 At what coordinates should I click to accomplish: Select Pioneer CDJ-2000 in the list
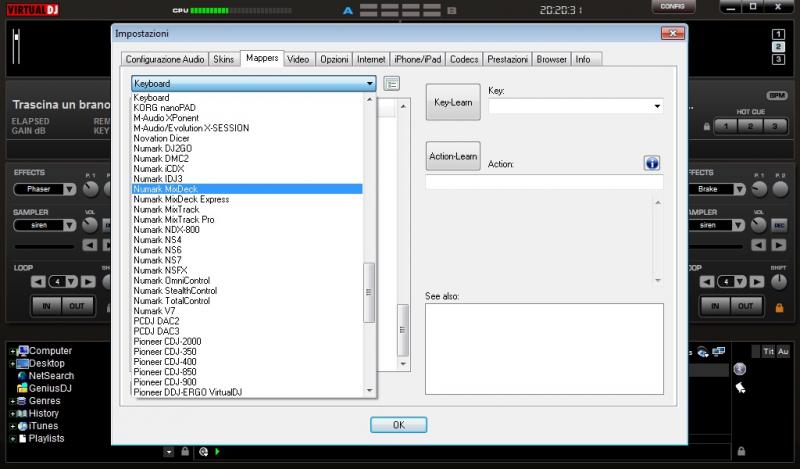click(247, 341)
